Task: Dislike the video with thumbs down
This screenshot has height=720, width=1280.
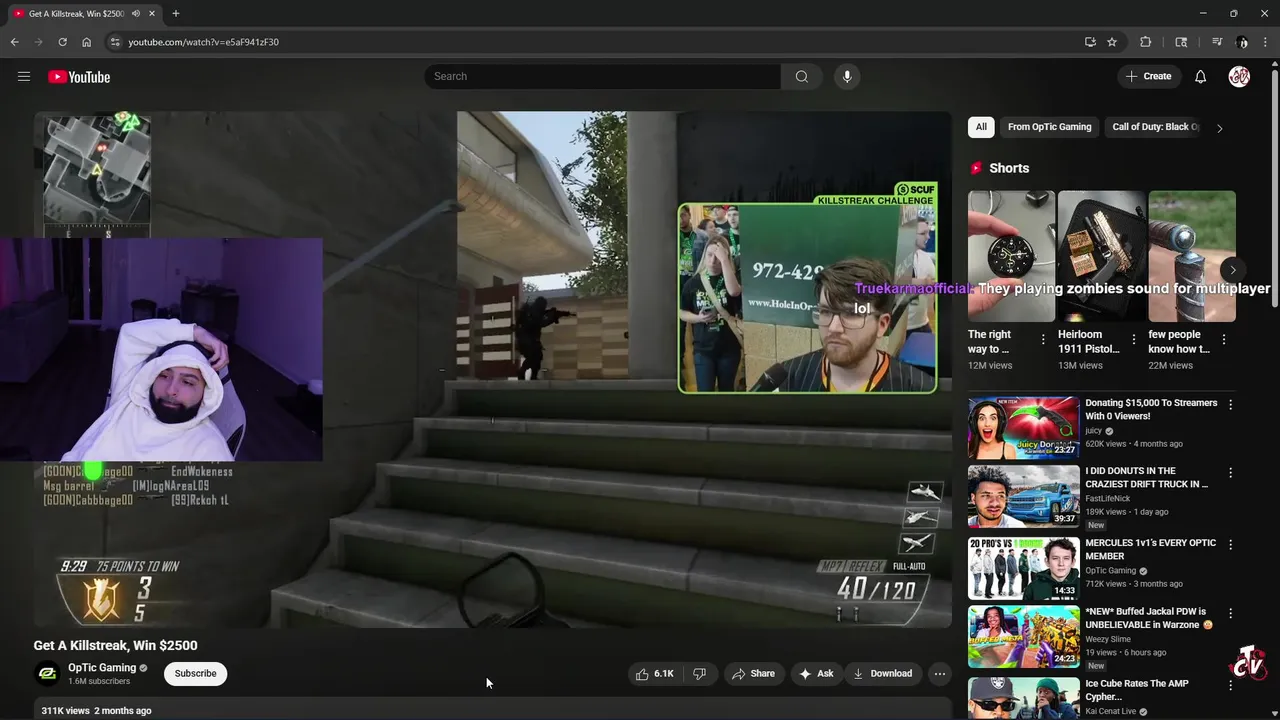Action: click(x=700, y=674)
